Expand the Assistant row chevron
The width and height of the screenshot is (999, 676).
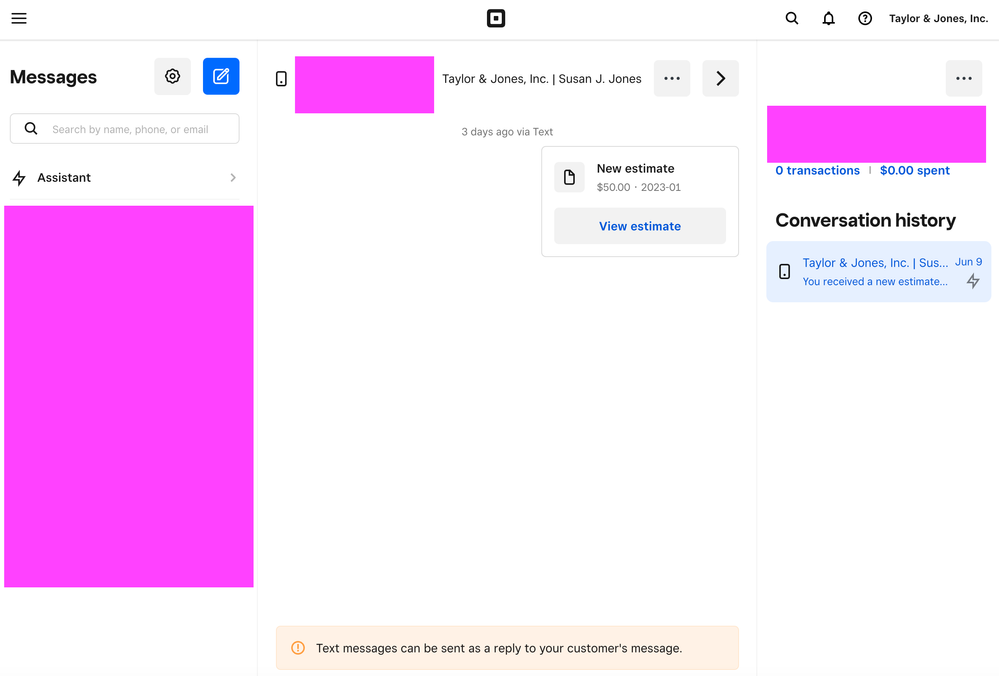pos(233,178)
